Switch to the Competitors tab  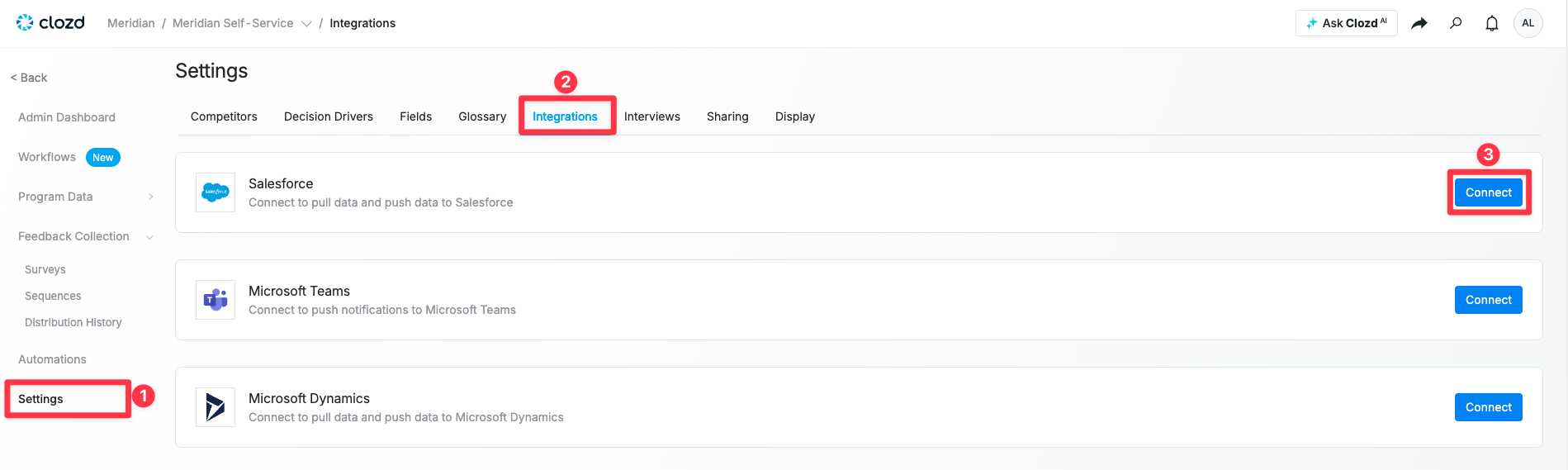coord(224,116)
